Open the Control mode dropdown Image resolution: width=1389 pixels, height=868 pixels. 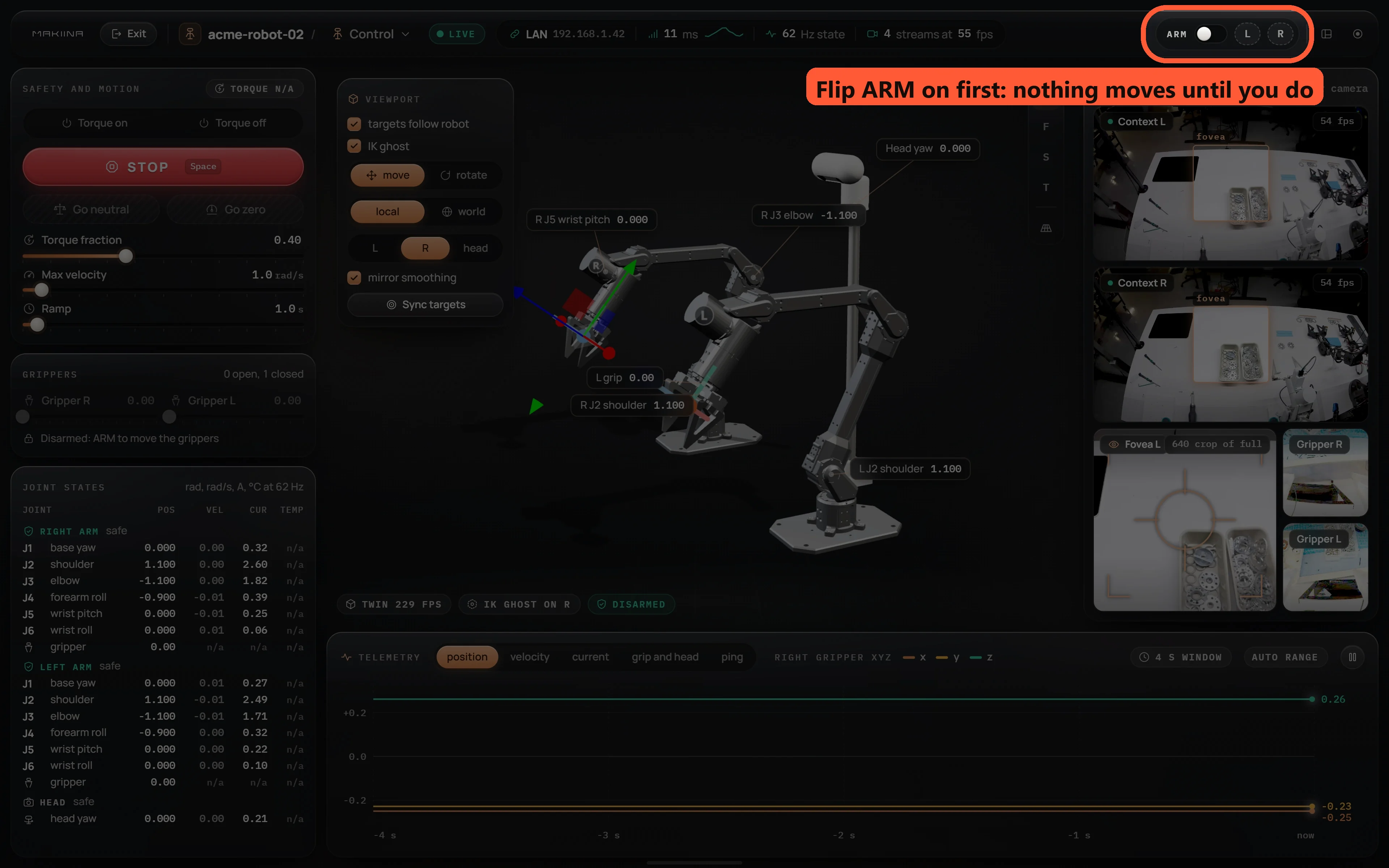(x=372, y=34)
